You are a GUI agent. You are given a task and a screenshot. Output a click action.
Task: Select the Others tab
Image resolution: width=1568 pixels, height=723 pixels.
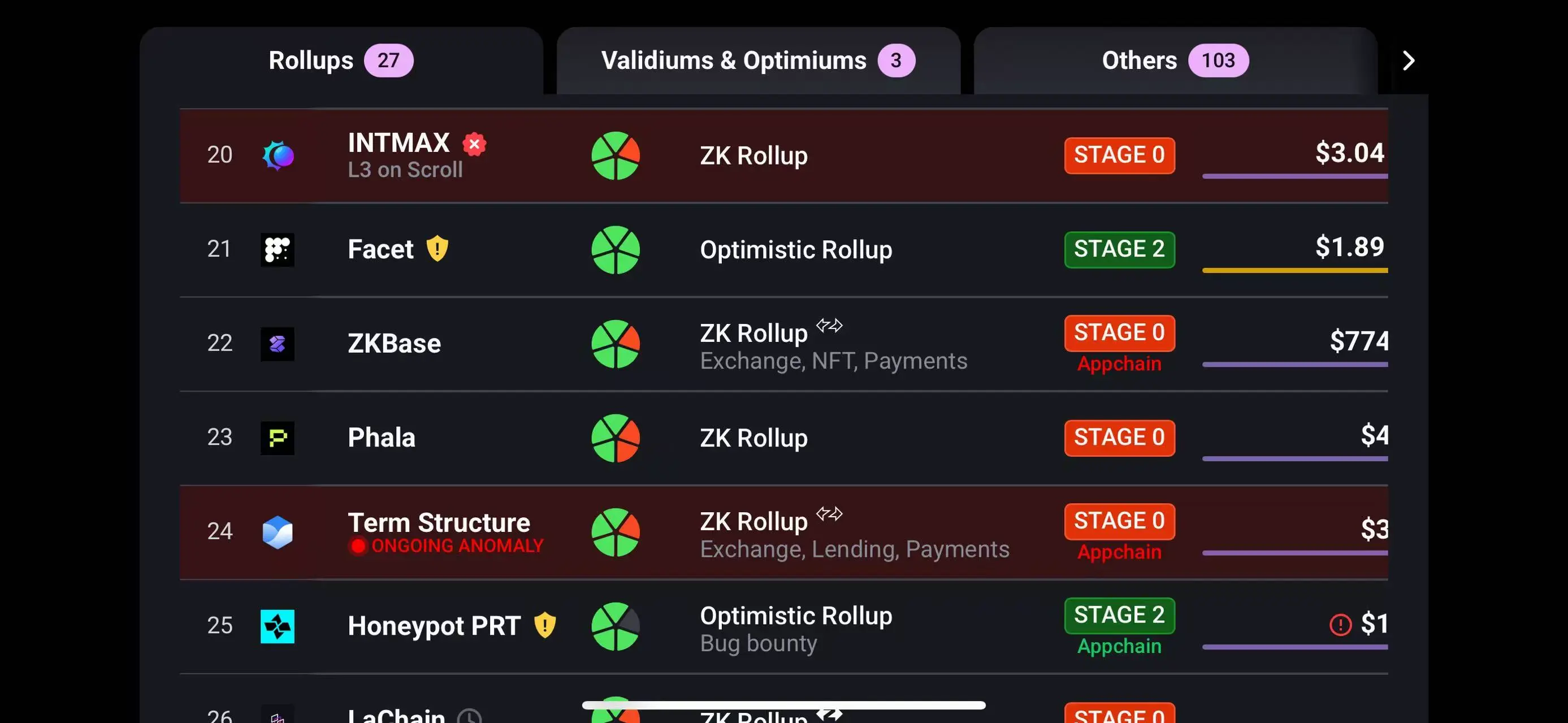1175,60
